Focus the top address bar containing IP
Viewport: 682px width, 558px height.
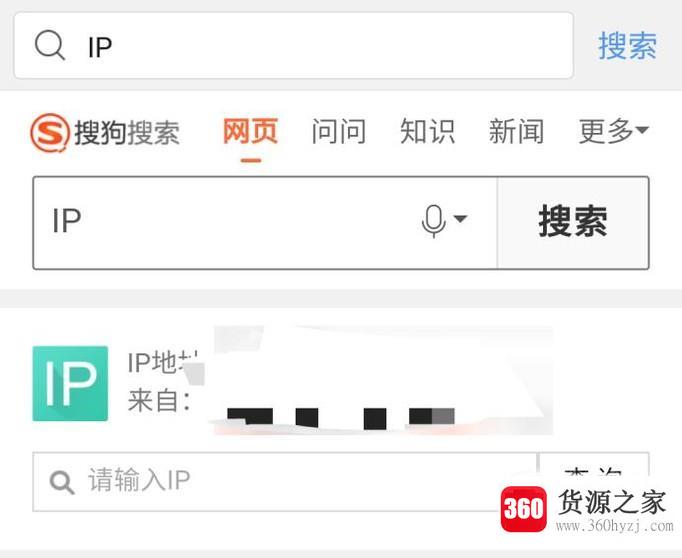[294, 46]
